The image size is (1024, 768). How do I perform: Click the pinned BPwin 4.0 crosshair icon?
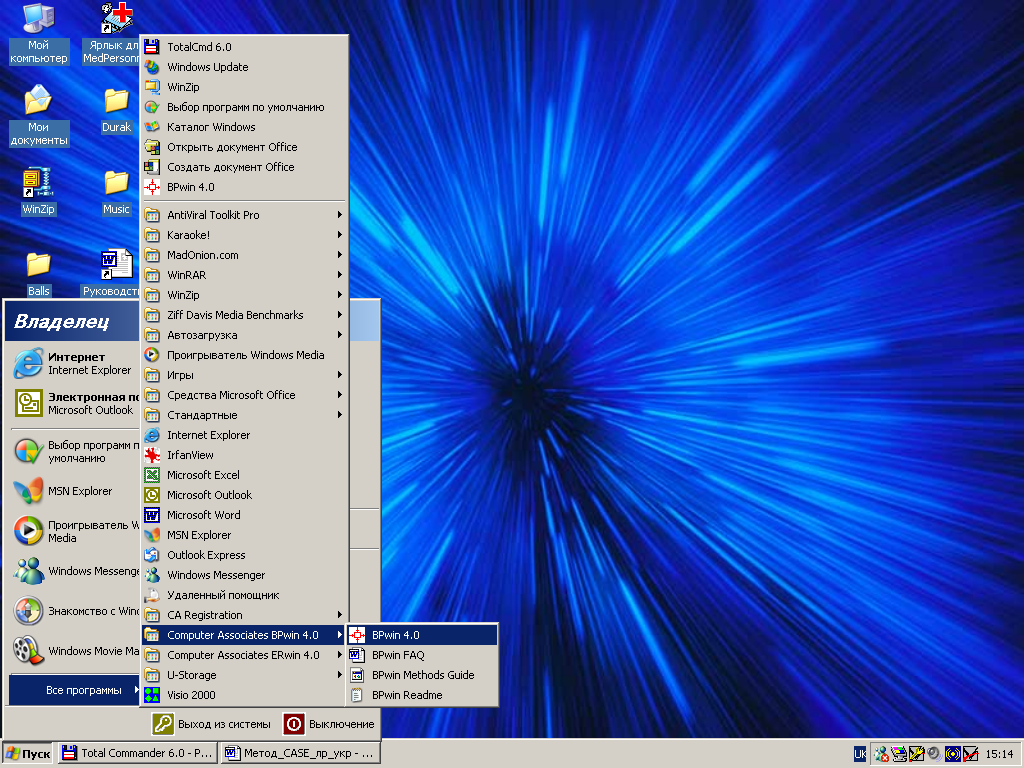pos(152,187)
